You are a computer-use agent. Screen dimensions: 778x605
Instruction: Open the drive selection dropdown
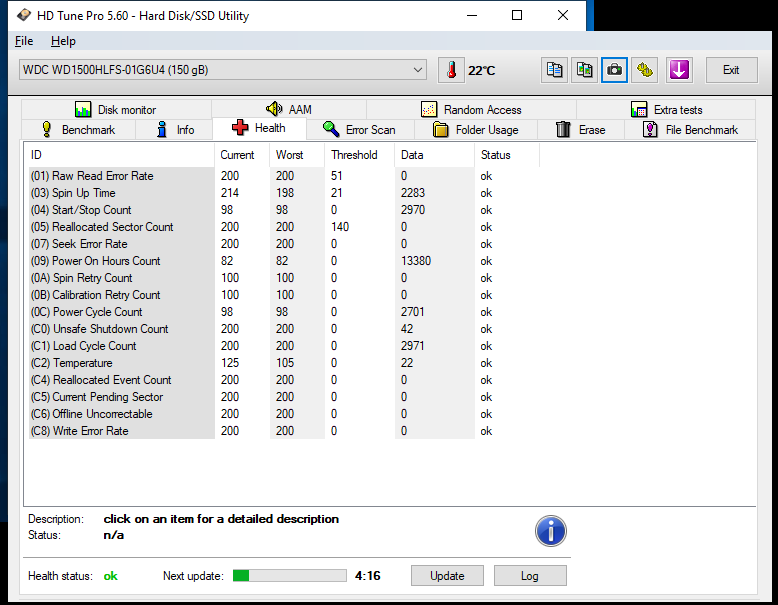tap(223, 70)
